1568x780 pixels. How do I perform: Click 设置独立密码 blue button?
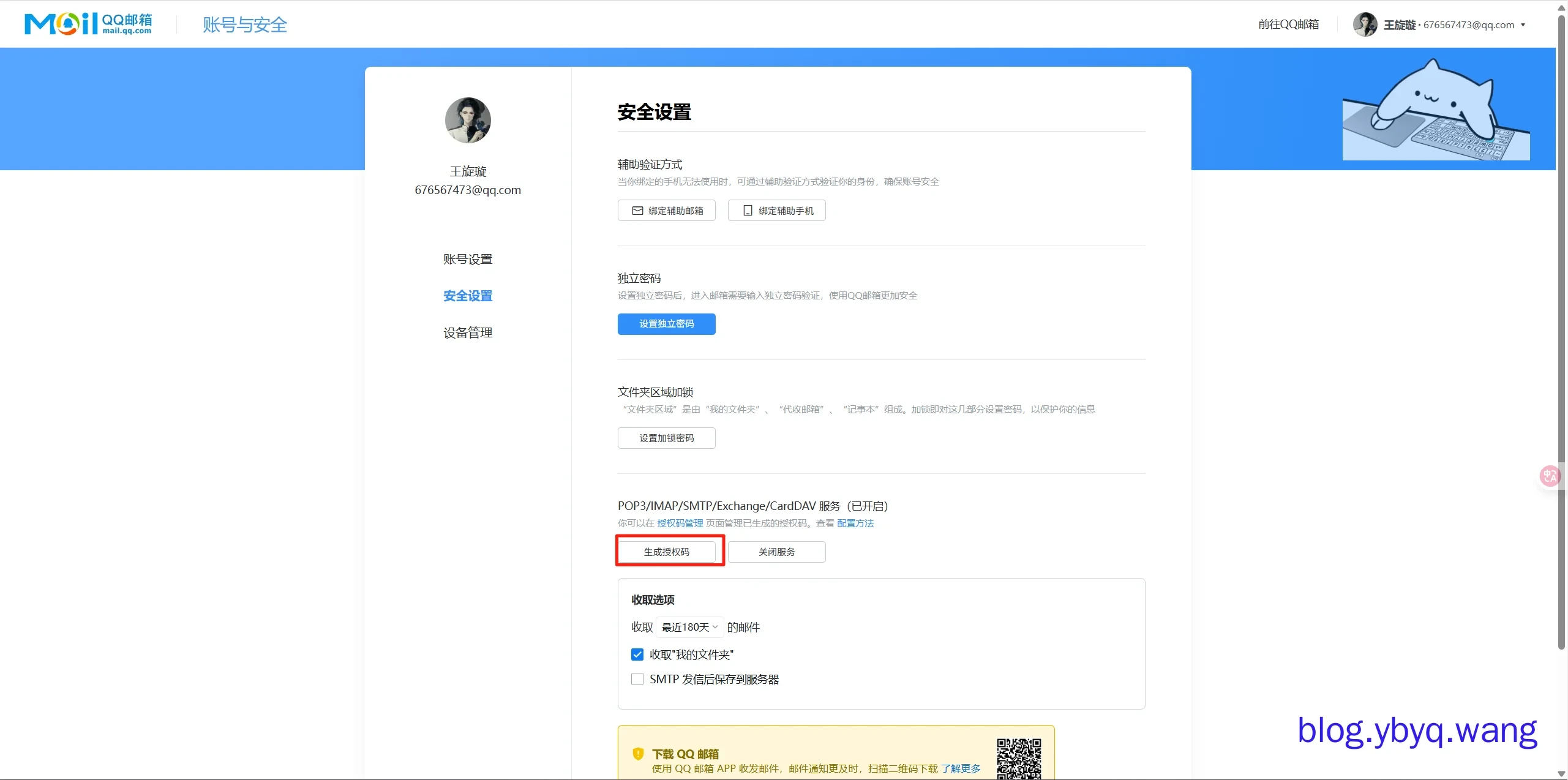click(x=666, y=324)
